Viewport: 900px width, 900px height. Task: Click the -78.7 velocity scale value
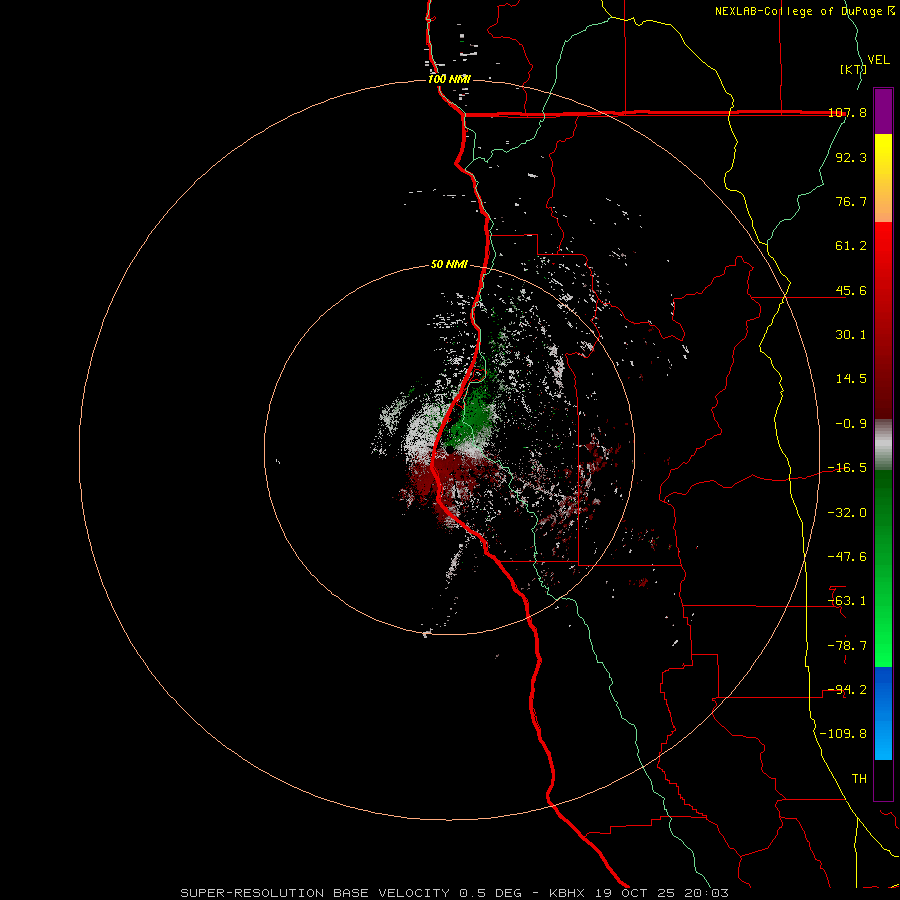[x=847, y=646]
